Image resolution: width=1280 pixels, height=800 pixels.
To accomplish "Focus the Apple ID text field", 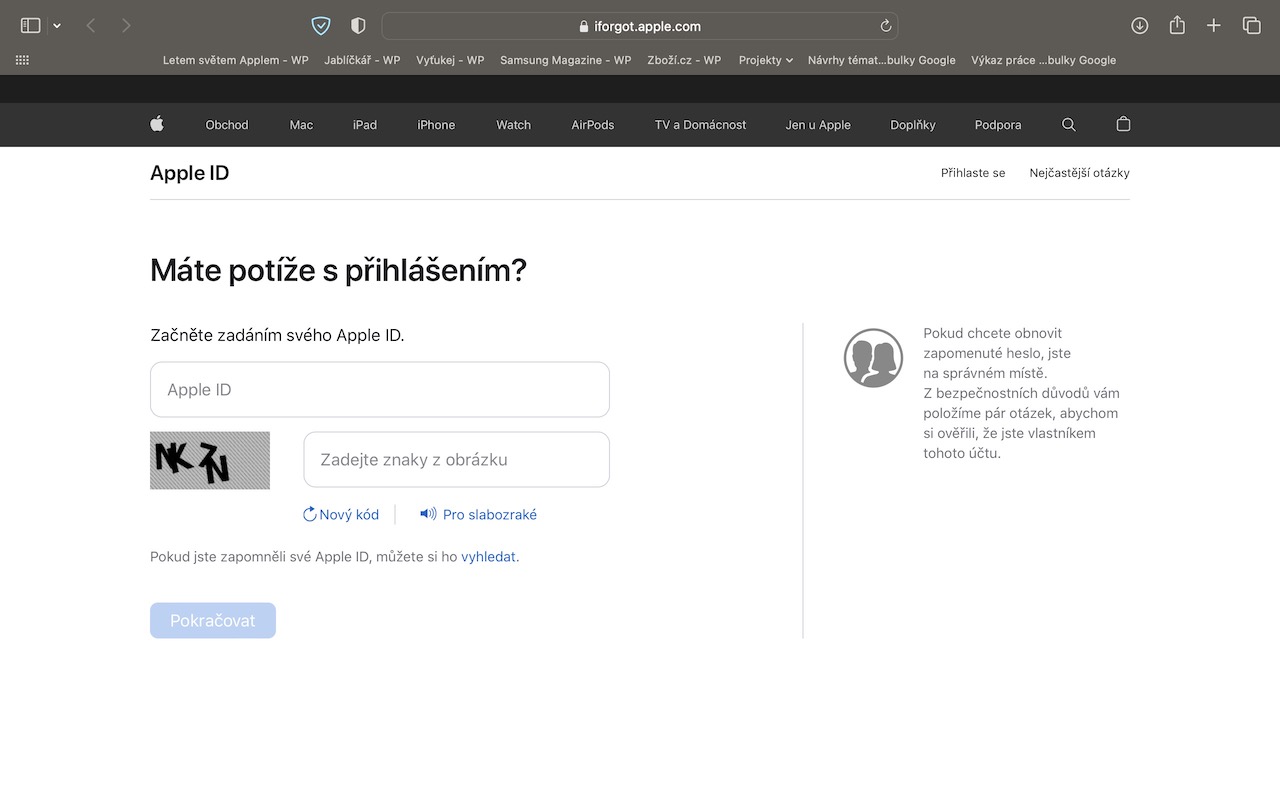I will (380, 390).
